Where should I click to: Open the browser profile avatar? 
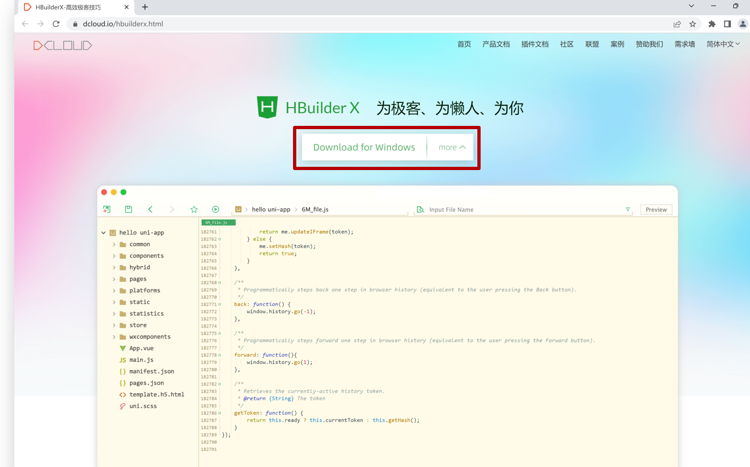(x=743, y=24)
